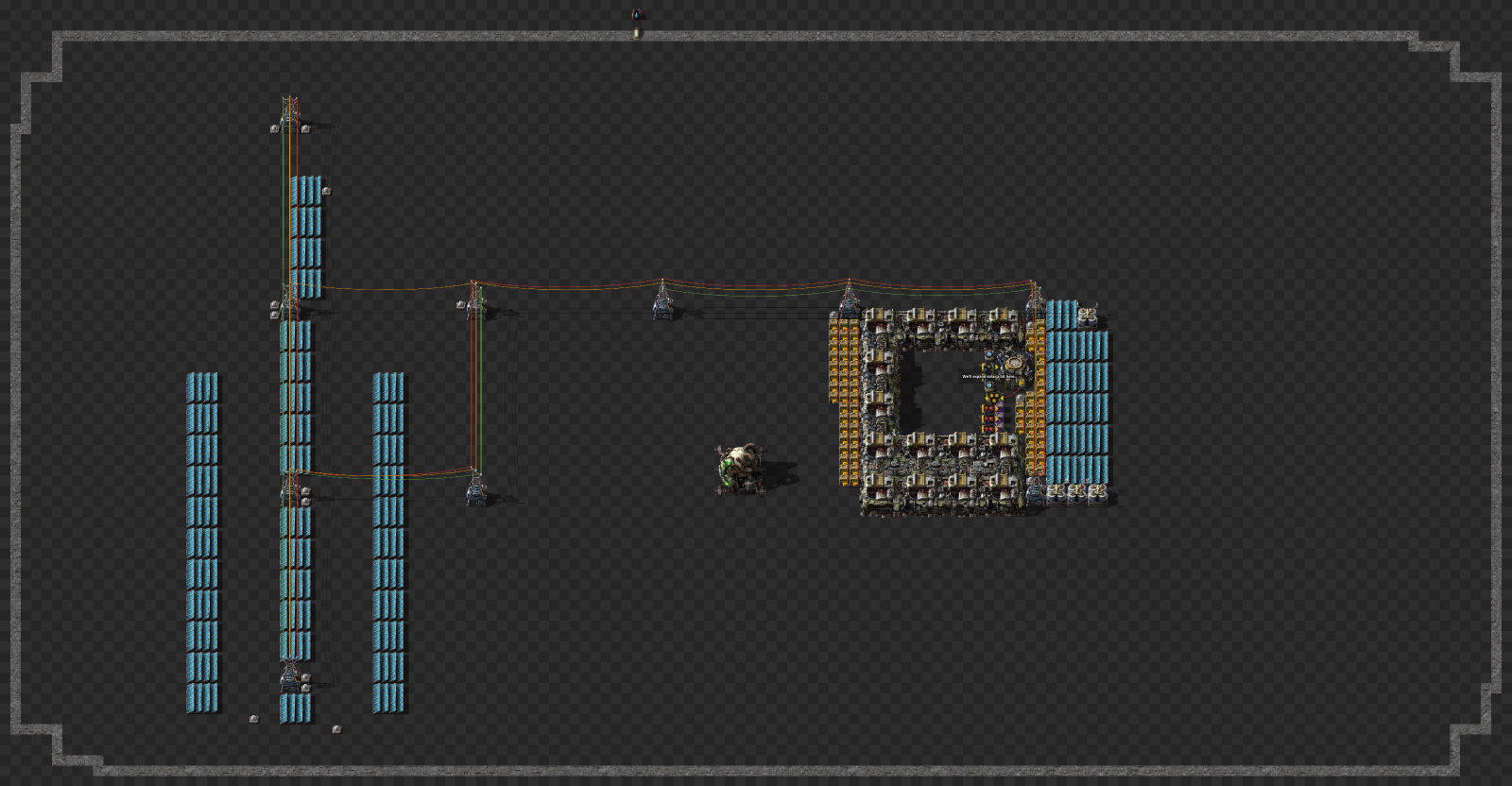Click the lamp right of the topmost pole

(x=306, y=128)
